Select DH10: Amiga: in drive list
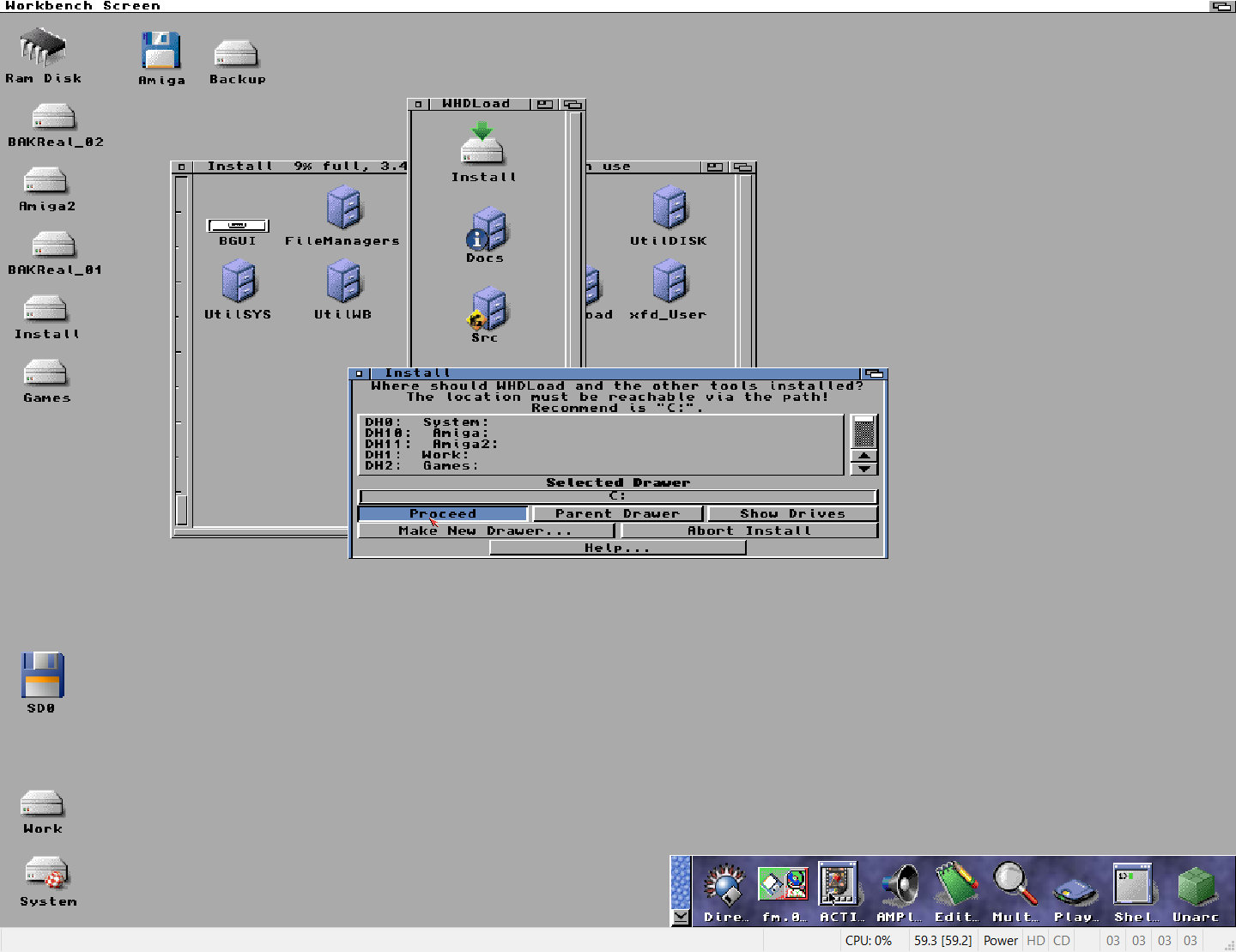 coord(601,434)
